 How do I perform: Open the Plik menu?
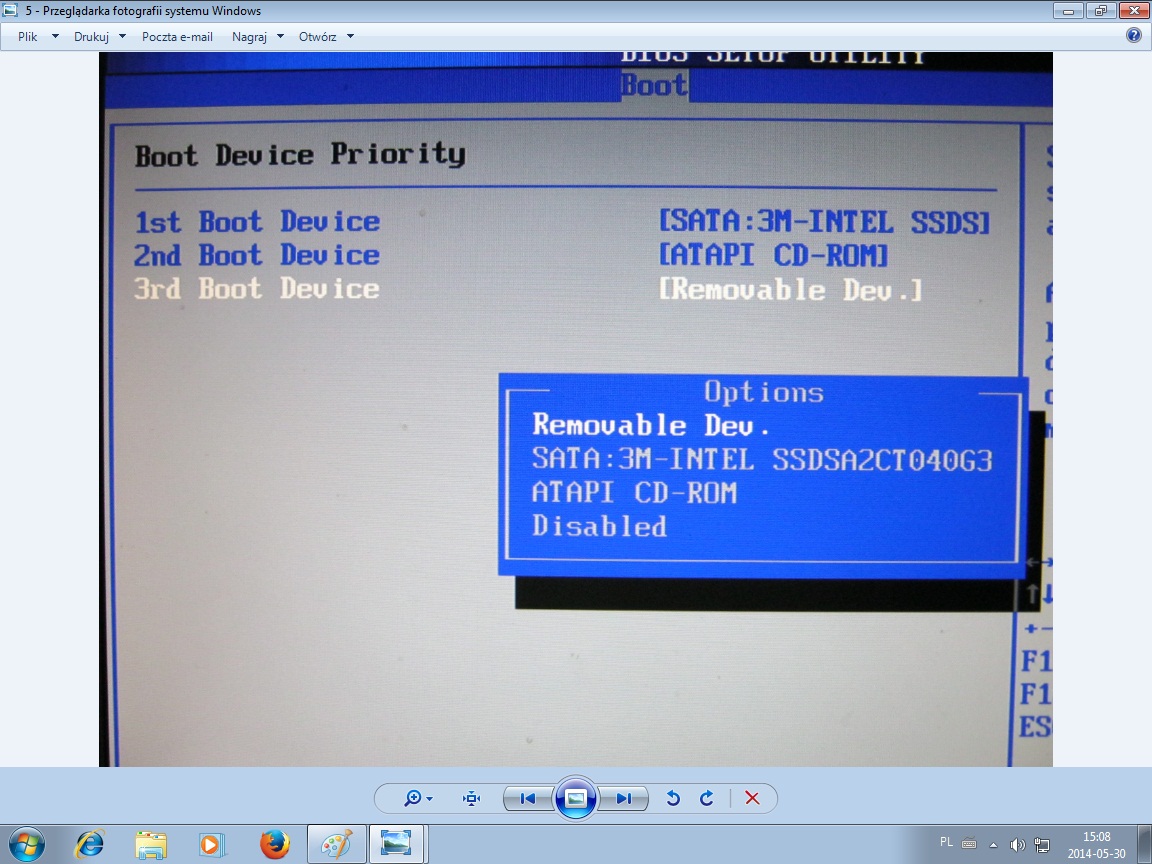(x=37, y=36)
